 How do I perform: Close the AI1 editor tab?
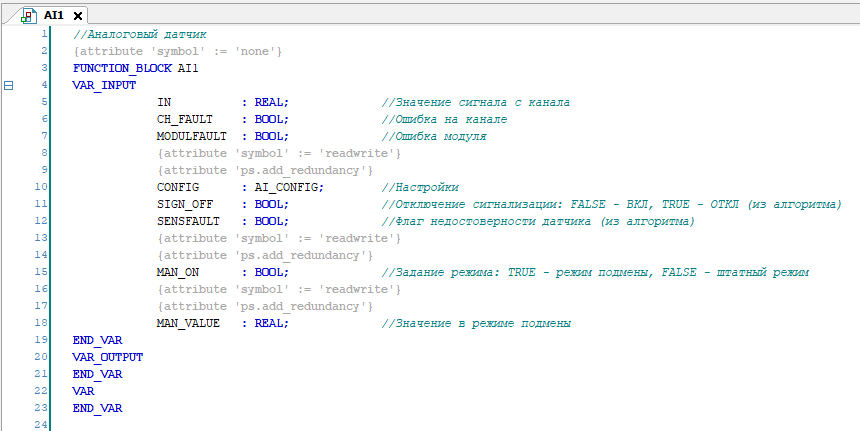pos(78,16)
